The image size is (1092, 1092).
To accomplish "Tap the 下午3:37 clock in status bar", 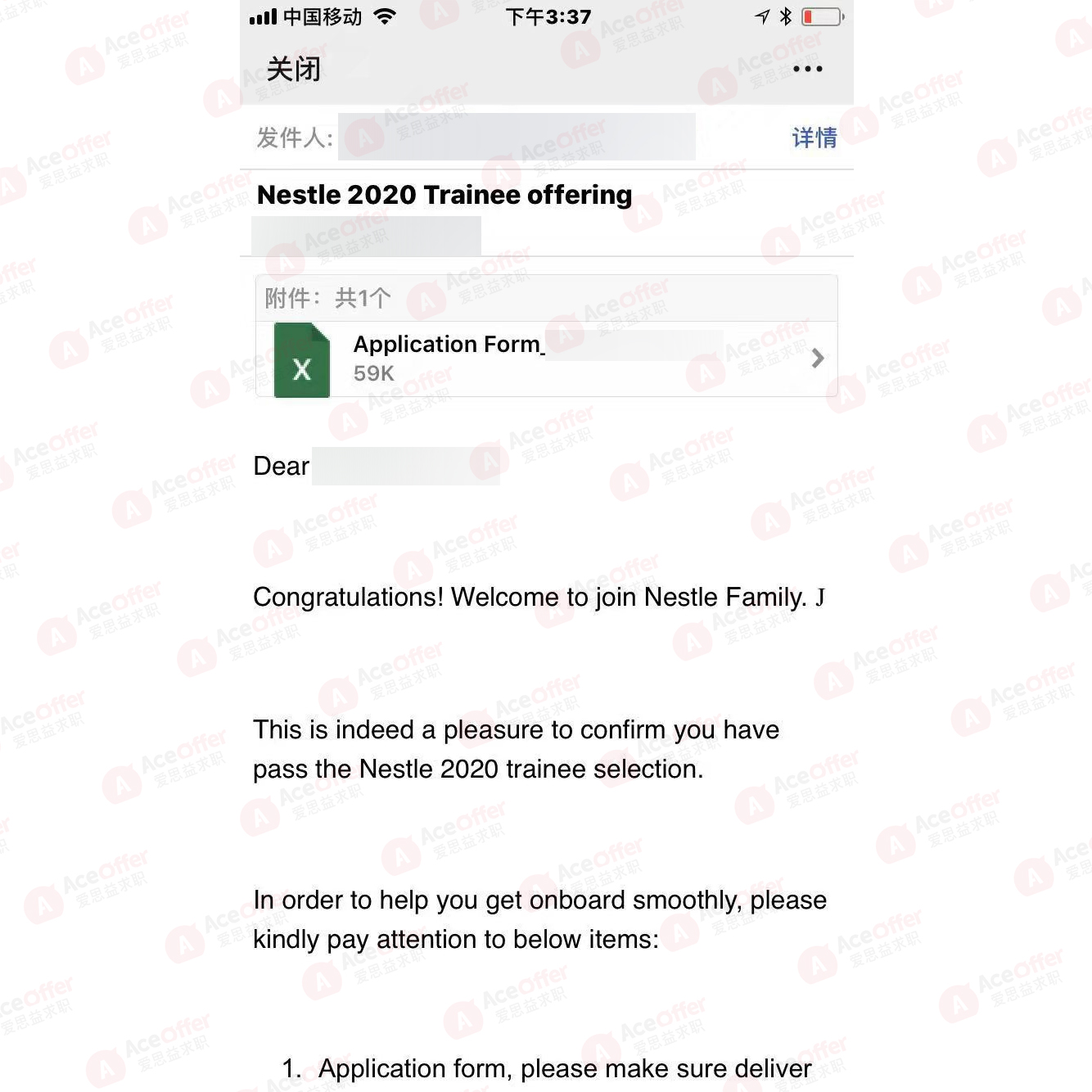I will (548, 16).
